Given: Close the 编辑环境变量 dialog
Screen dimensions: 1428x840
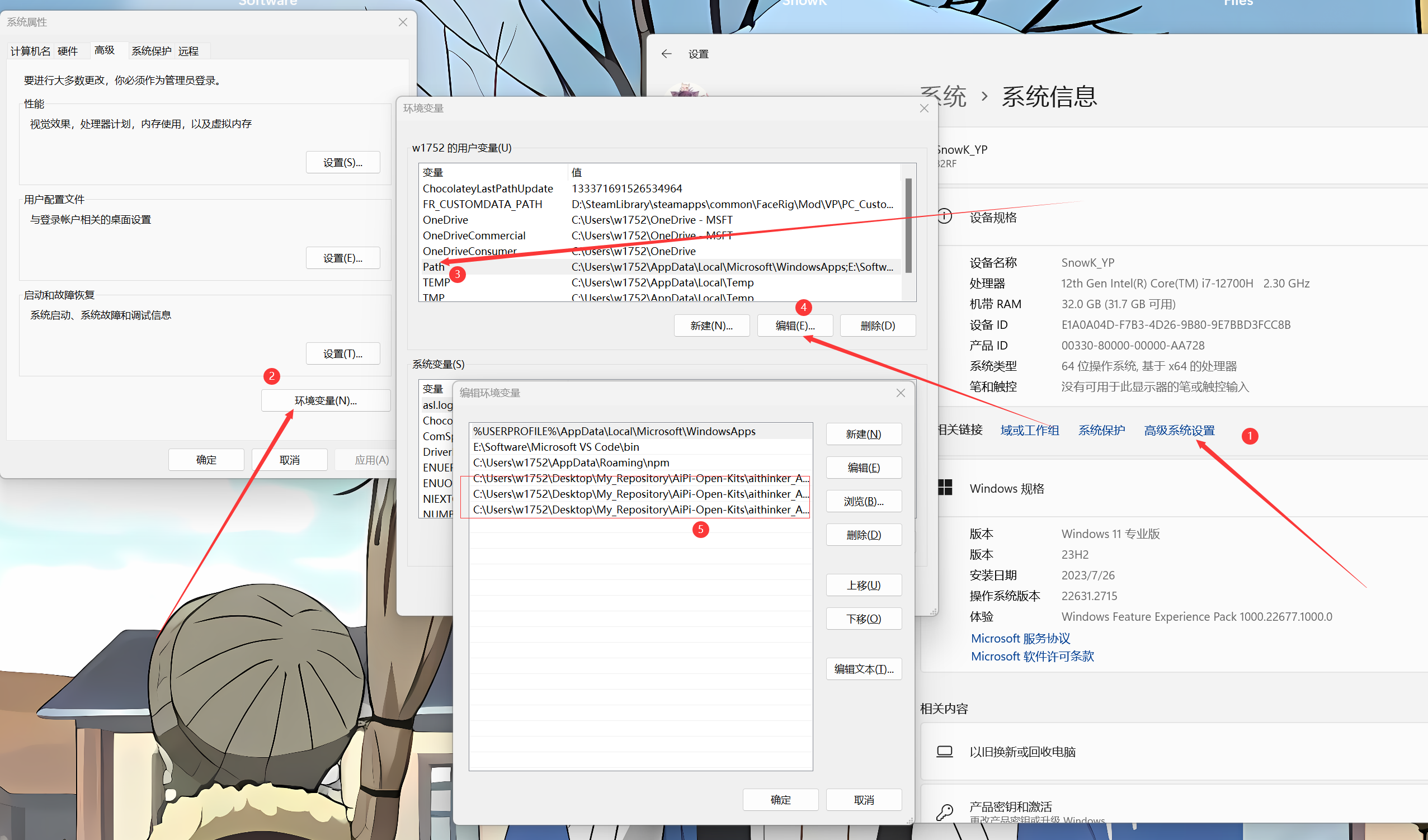Looking at the screenshot, I should [901, 393].
